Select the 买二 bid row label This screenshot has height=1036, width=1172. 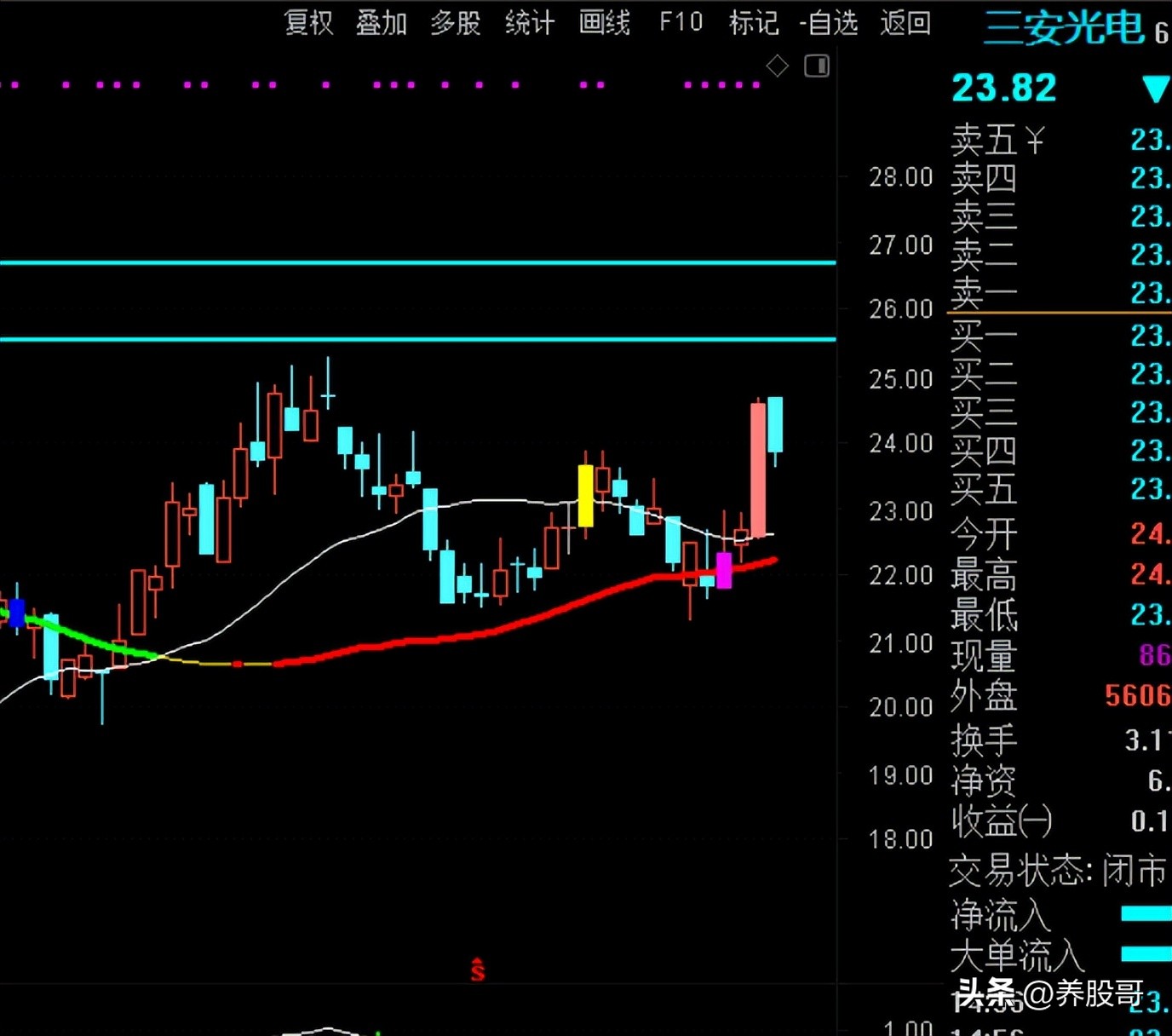click(984, 374)
